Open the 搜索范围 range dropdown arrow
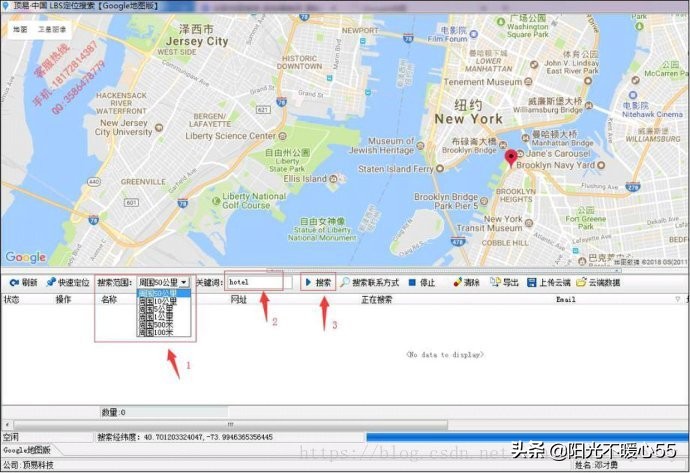This screenshot has width=690, height=473. (x=184, y=282)
